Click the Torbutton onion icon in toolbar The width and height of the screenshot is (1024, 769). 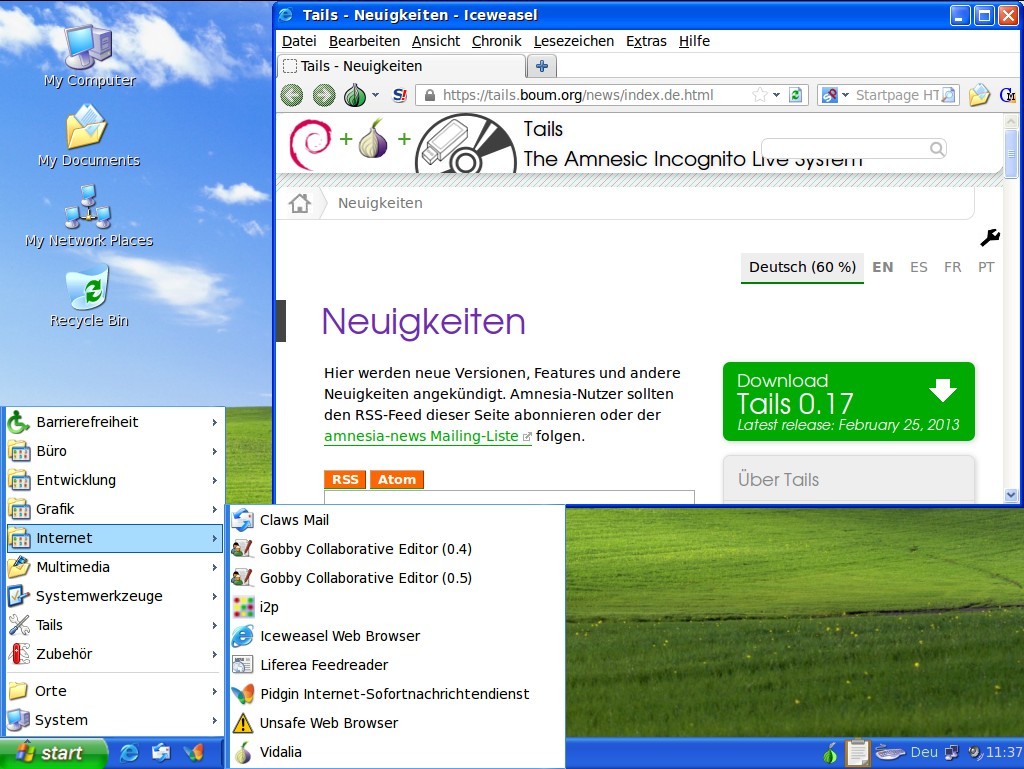click(x=355, y=95)
